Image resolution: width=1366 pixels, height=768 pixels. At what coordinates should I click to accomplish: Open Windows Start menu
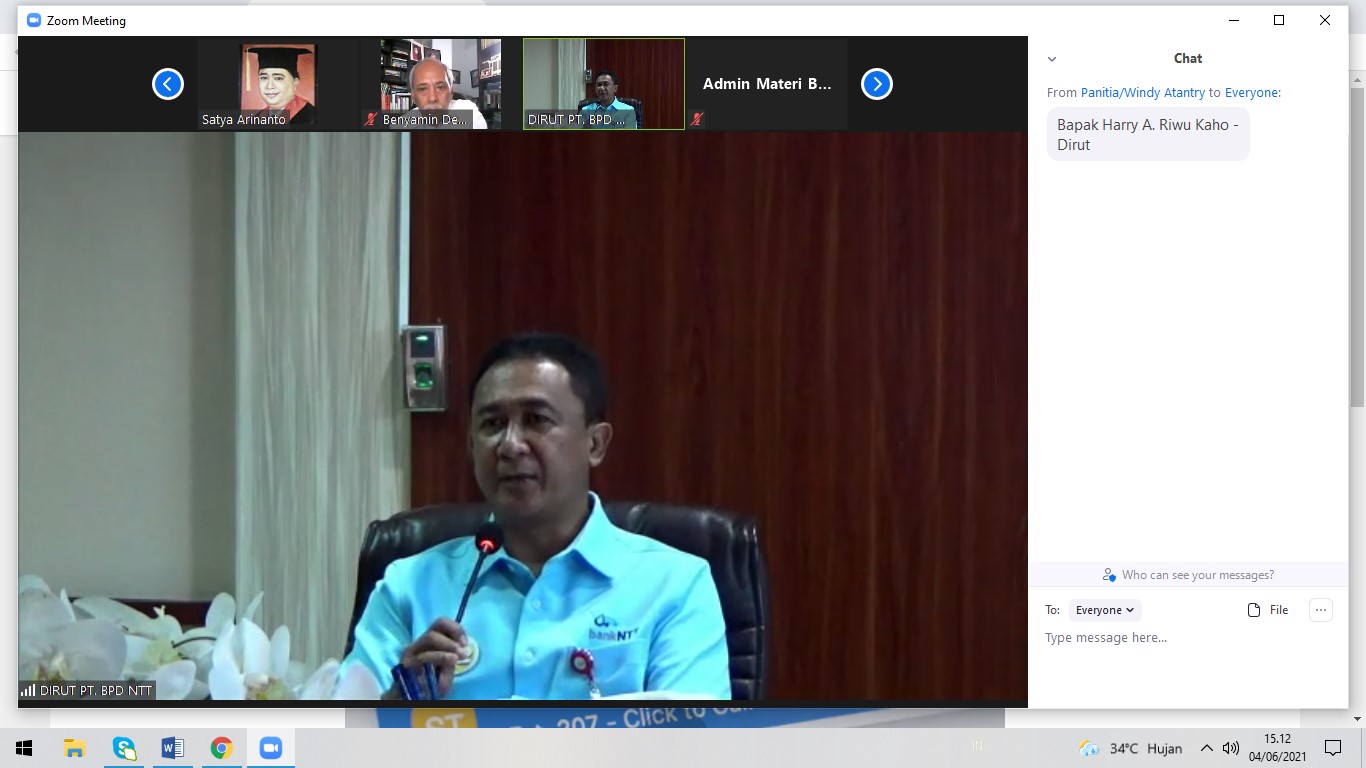(24, 748)
